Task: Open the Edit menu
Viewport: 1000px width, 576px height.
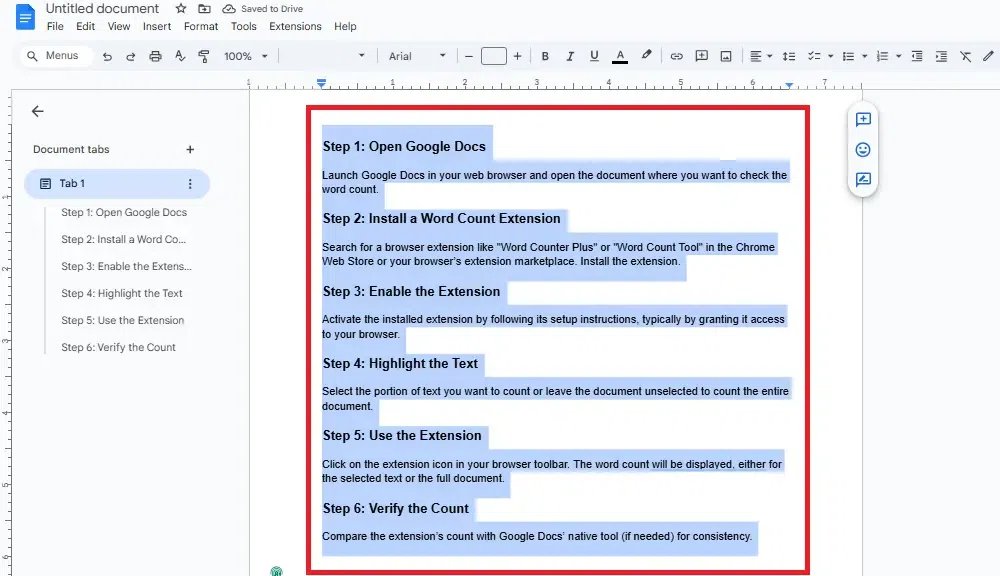Action: [85, 26]
